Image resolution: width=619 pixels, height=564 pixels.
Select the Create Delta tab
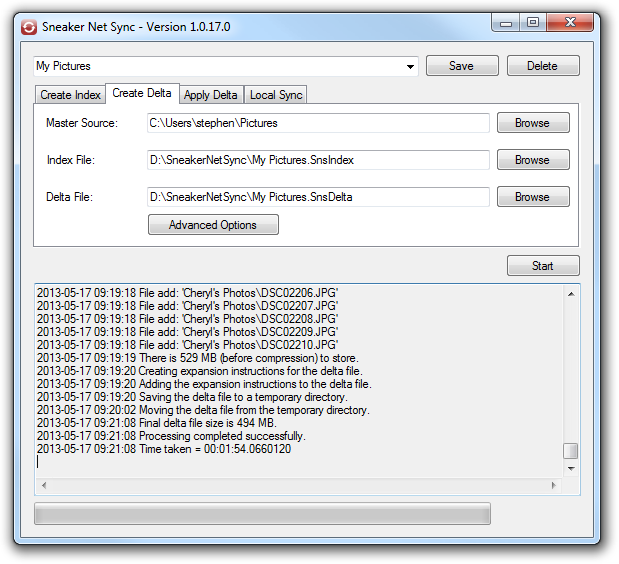[x=142, y=93]
